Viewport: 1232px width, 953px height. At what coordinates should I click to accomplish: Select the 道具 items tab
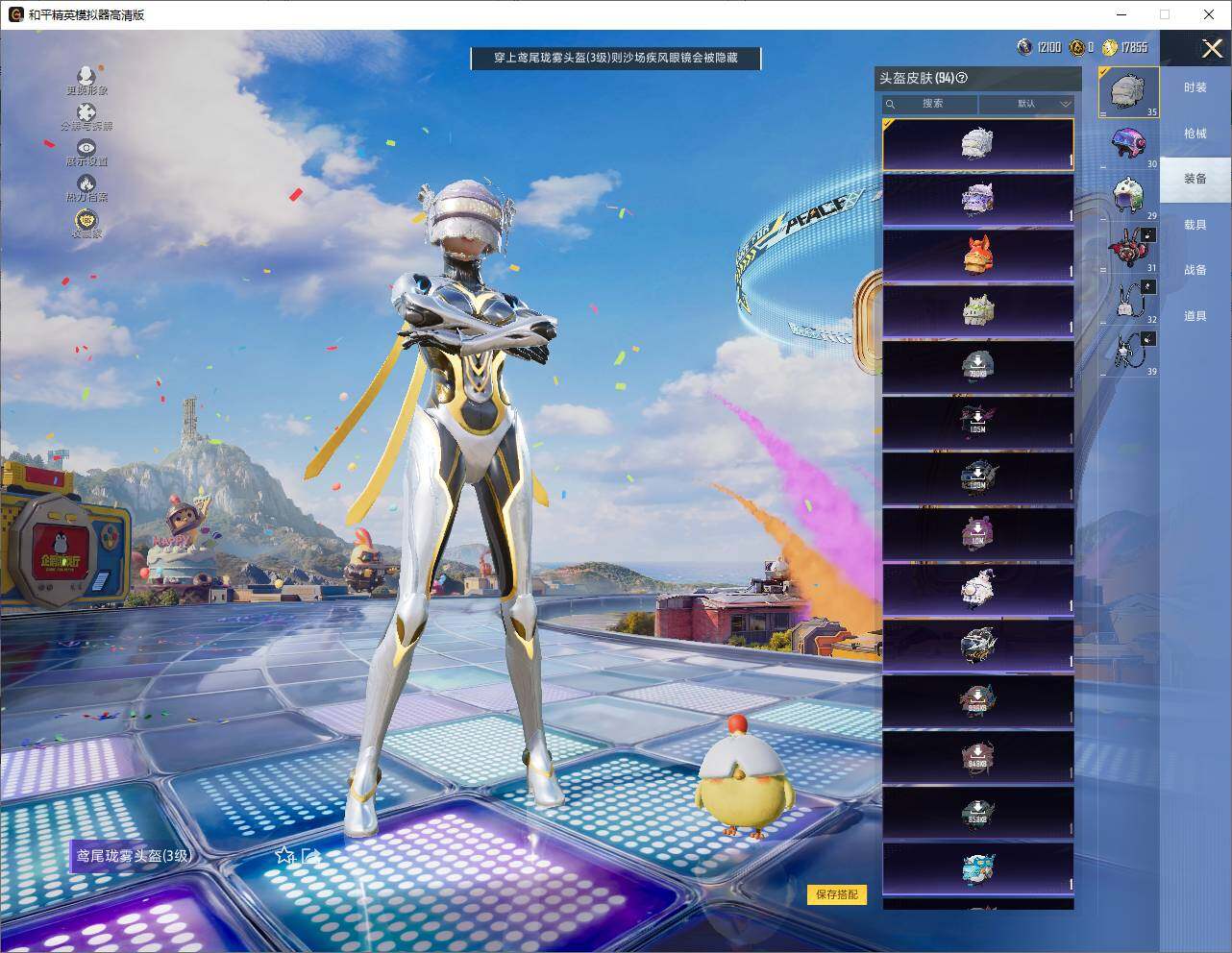1195,316
